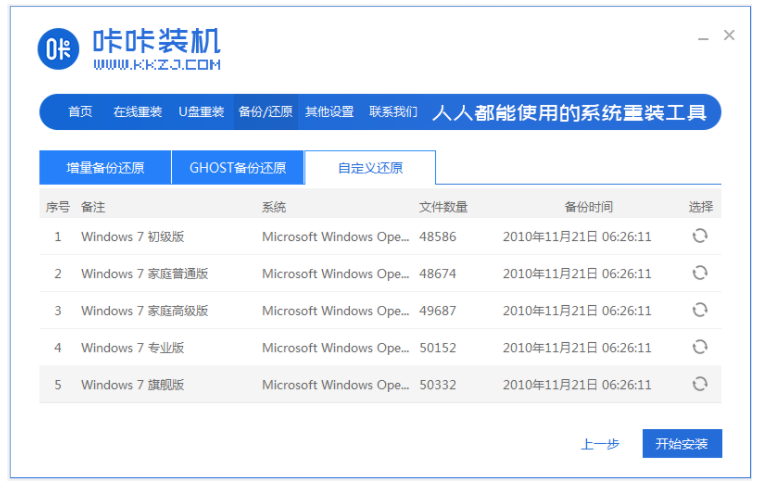Switch to the GHOST备份还原 tab

coord(238,168)
